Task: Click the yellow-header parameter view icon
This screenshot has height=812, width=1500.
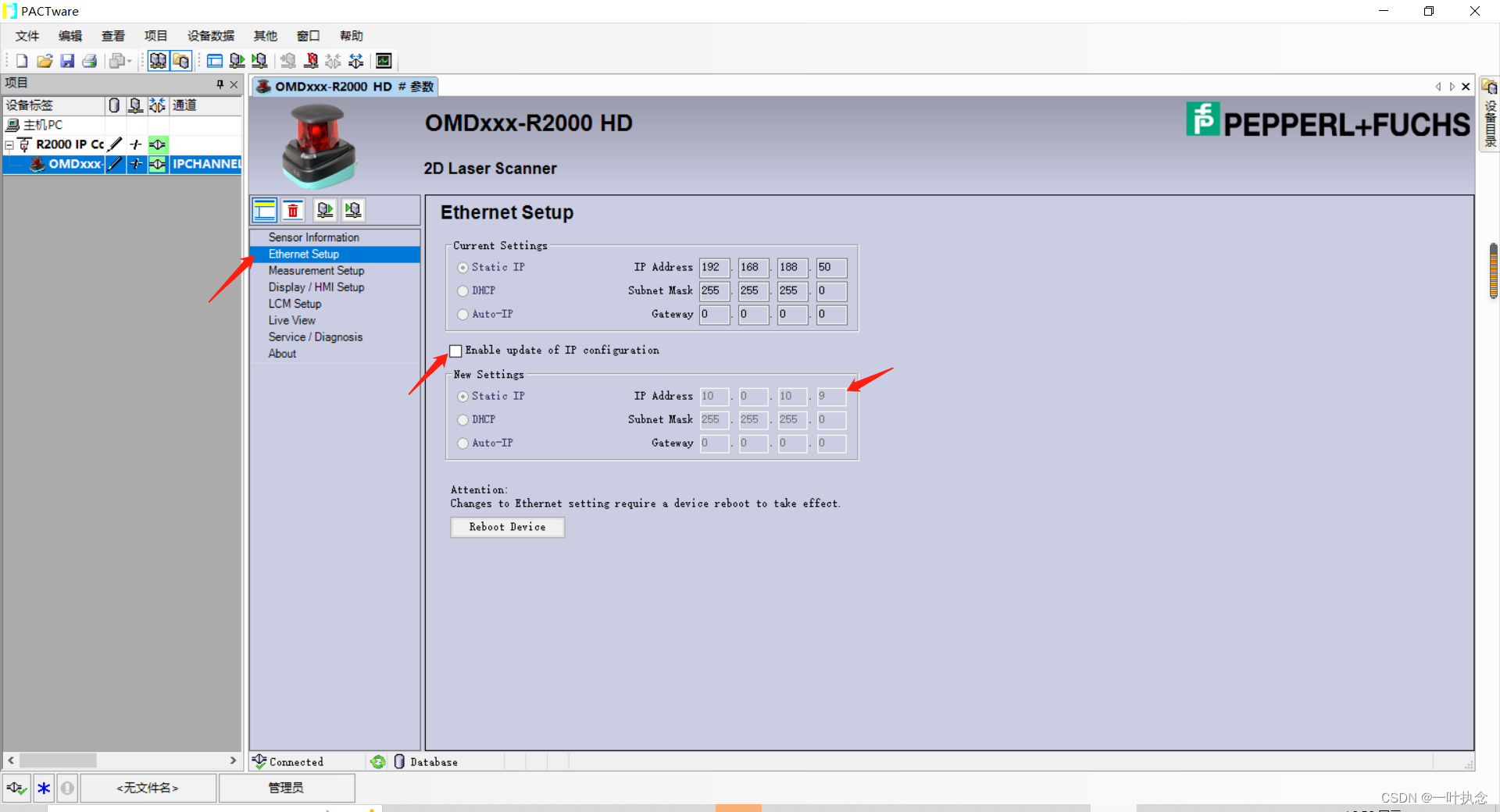Action: tap(265, 210)
